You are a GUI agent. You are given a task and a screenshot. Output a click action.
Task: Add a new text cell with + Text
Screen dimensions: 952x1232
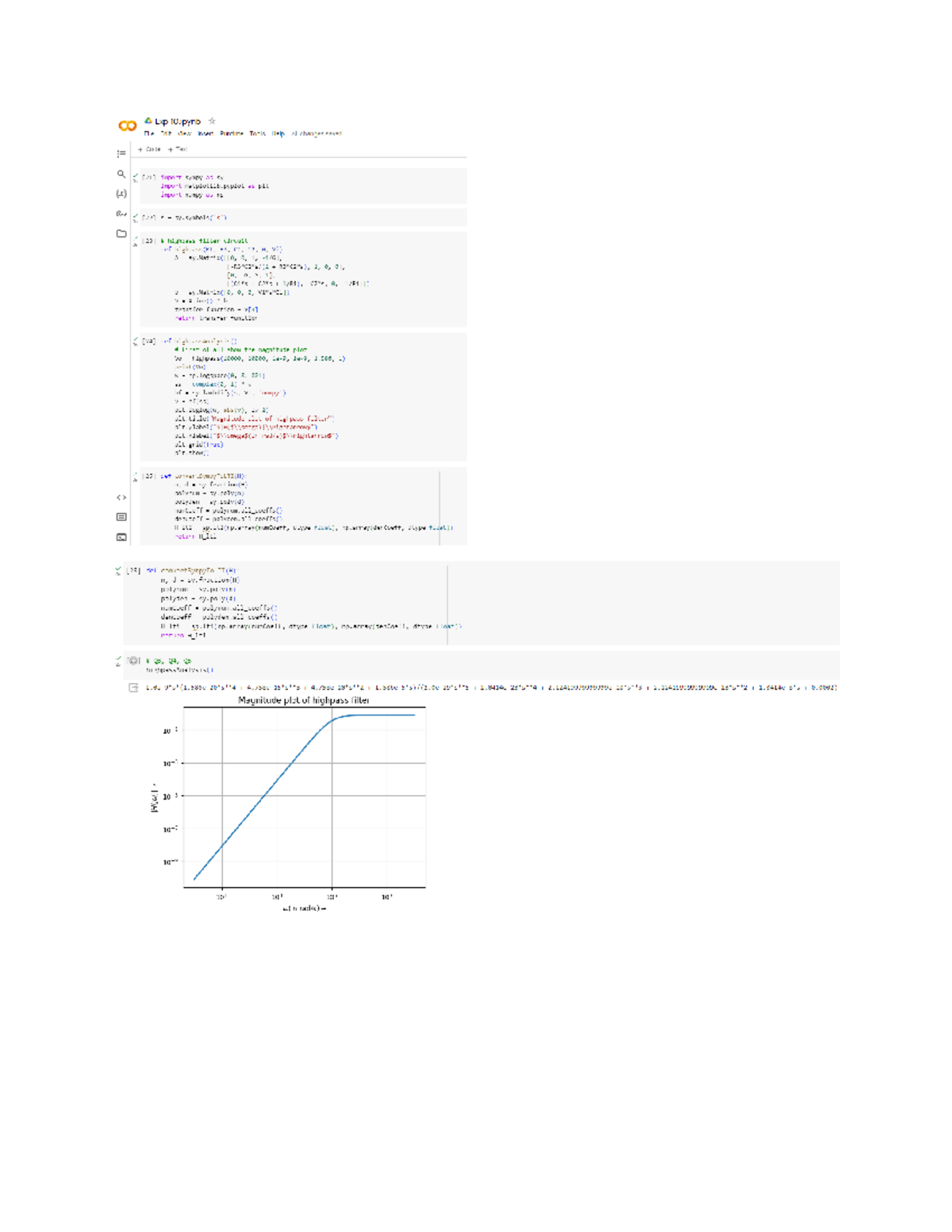(178, 149)
